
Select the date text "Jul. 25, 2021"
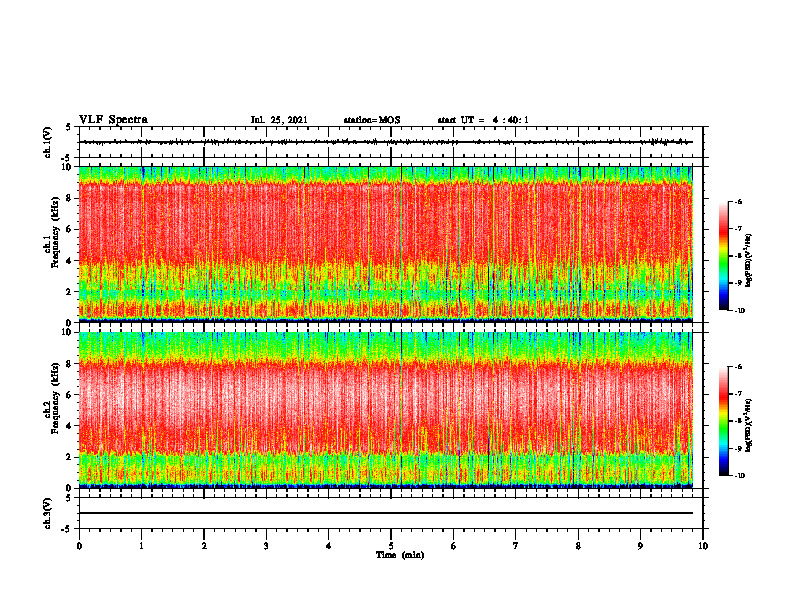[x=279, y=120]
